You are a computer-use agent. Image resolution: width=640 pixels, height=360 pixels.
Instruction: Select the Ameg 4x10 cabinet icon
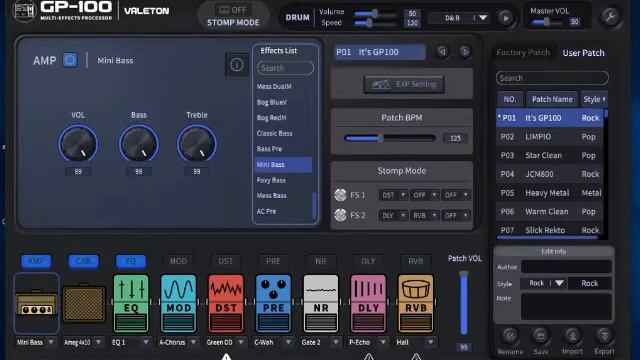(x=84, y=304)
